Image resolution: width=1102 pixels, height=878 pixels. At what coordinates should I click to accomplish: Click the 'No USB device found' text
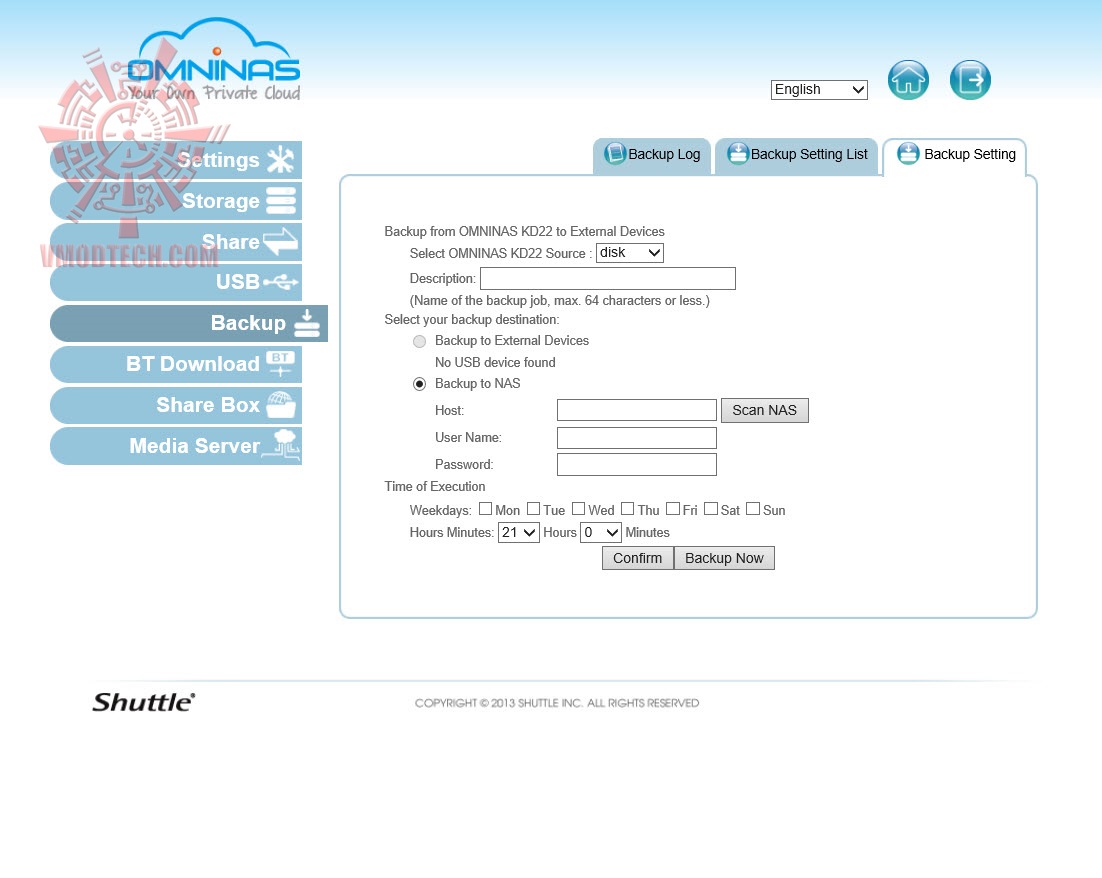click(x=495, y=363)
